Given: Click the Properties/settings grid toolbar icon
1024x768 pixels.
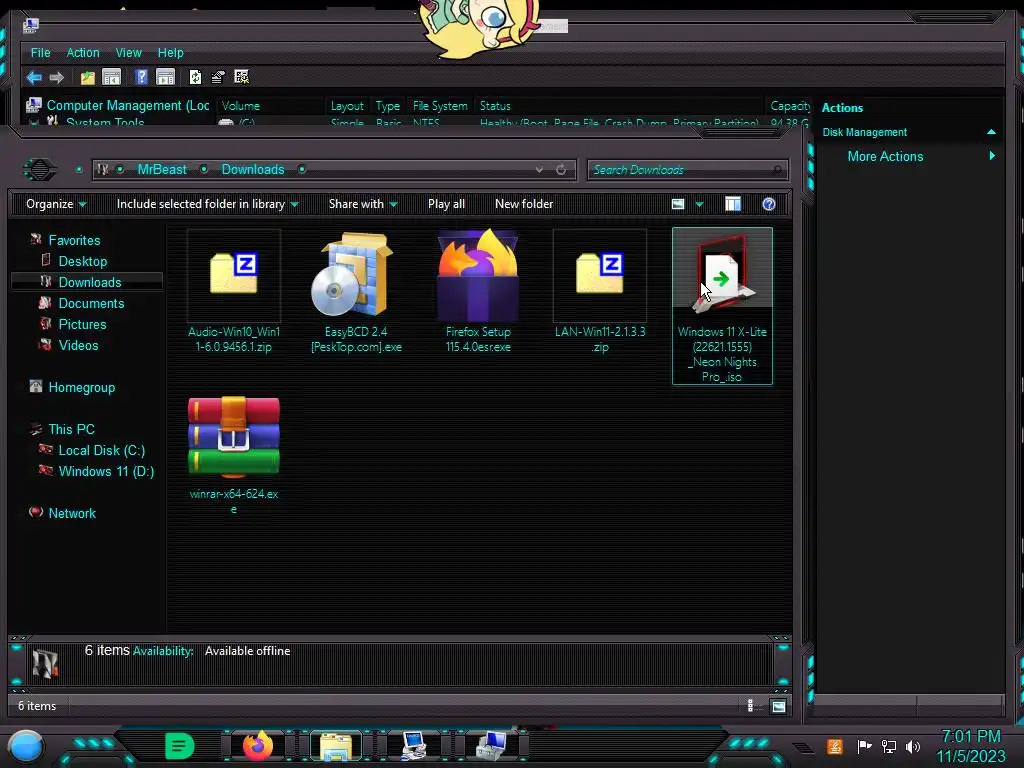Looking at the screenshot, I should point(242,77).
